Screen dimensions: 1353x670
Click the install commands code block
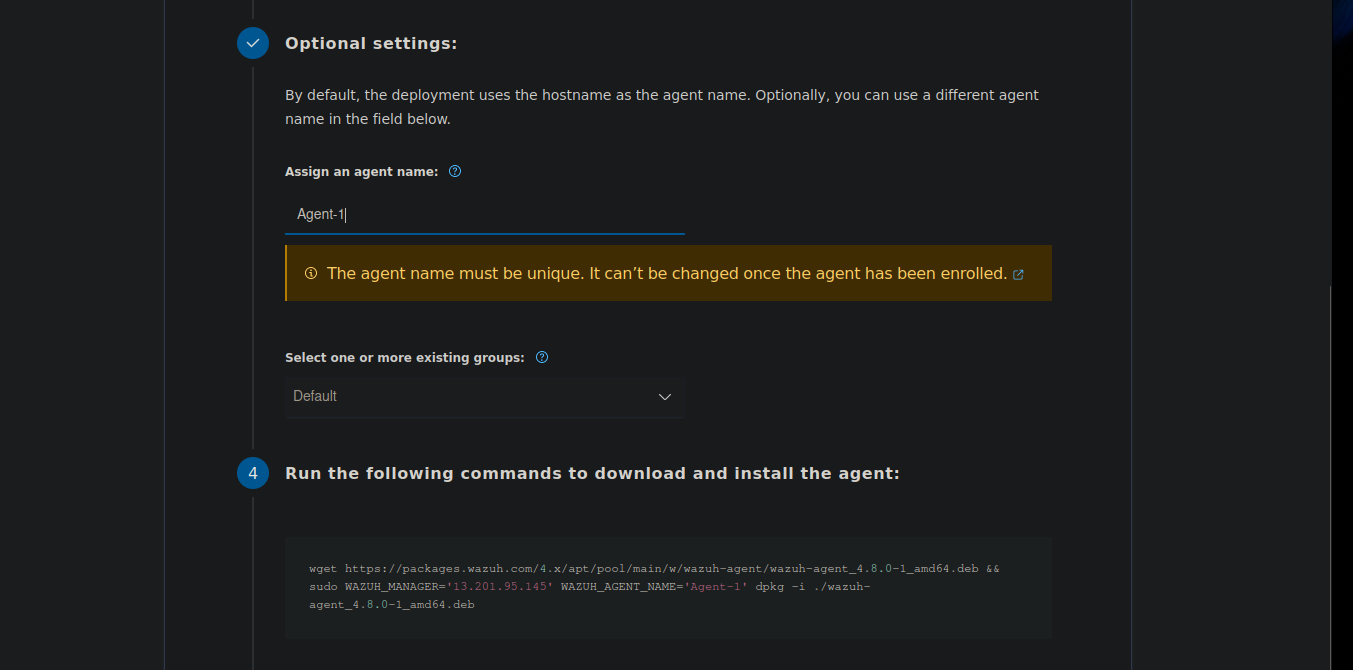click(668, 588)
